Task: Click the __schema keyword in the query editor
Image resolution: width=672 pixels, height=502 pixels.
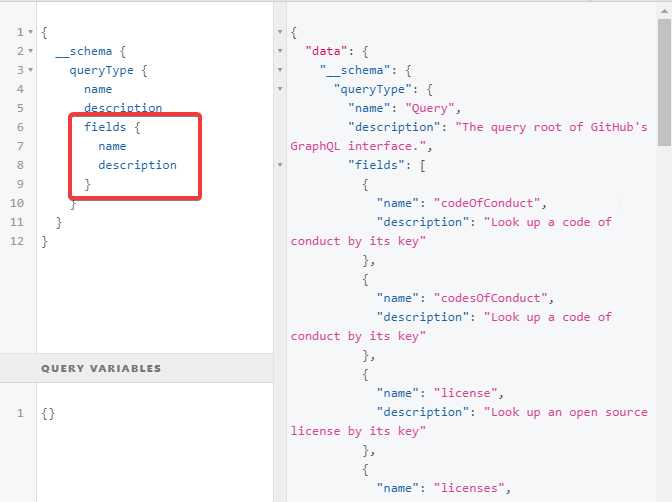Action: pyautogui.click(x=84, y=51)
